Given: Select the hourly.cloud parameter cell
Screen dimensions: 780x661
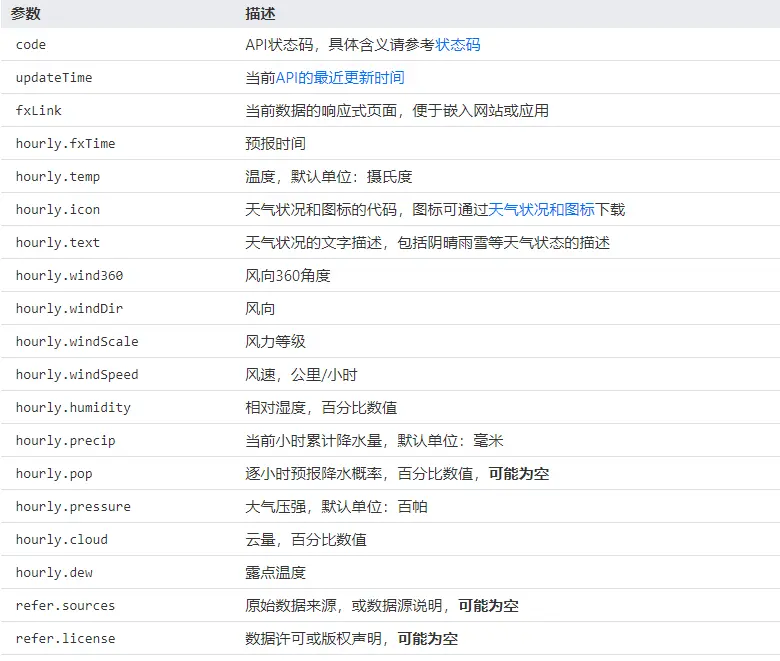Looking at the screenshot, I should click(x=62, y=540).
